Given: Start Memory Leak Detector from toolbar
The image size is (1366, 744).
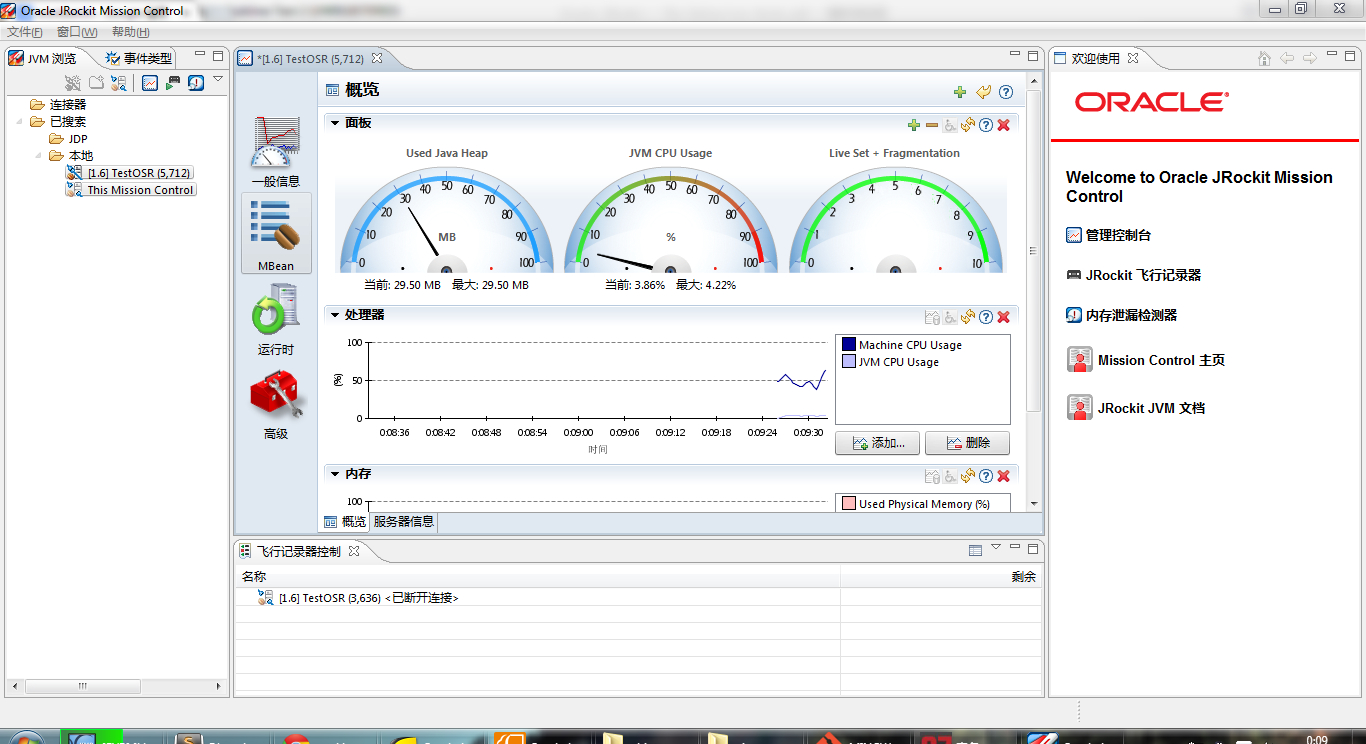Looking at the screenshot, I should [196, 83].
